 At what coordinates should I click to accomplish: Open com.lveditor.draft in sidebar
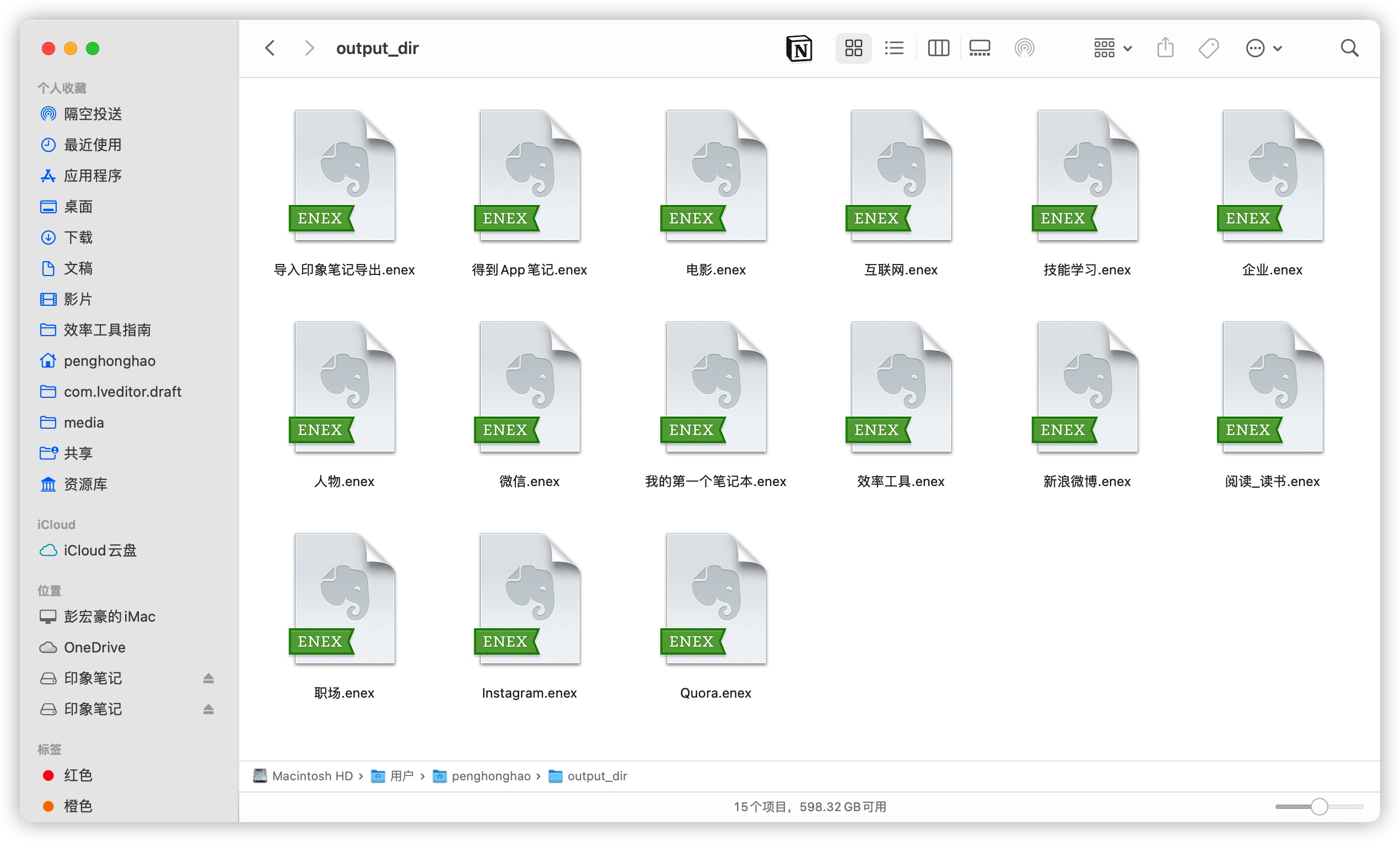(130, 391)
